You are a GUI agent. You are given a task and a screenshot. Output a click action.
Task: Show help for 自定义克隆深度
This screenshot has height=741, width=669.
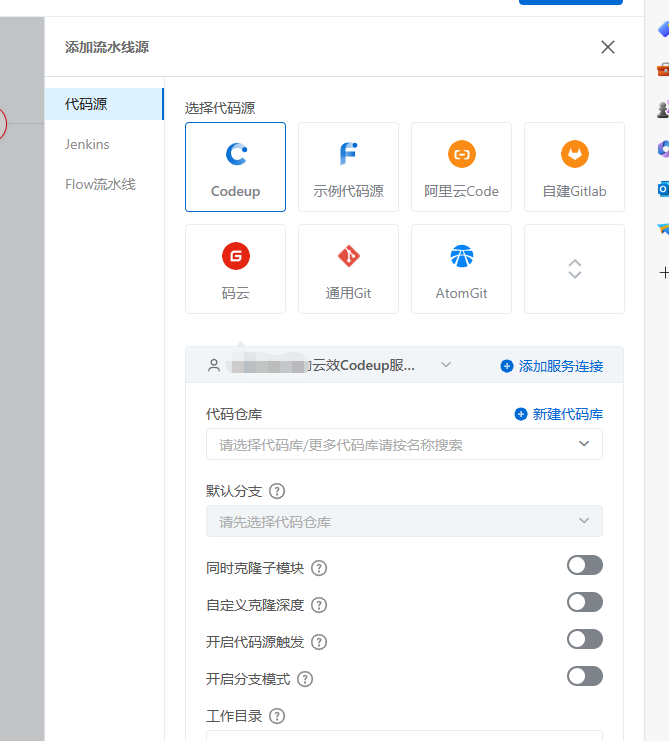(319, 605)
